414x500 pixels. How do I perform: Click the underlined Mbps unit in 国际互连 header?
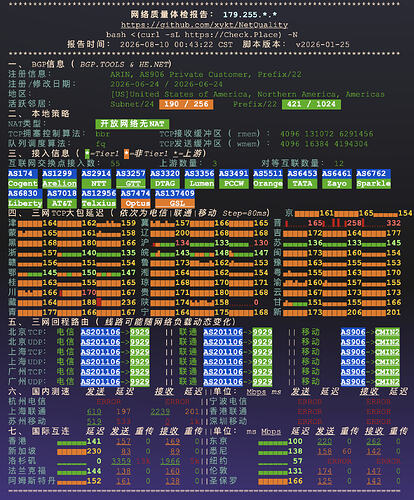[x=271, y=431]
